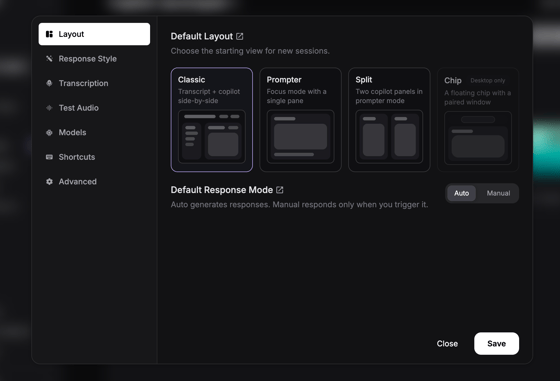Open external link icon beside Default Layout
The height and width of the screenshot is (381, 560).
(240, 36)
